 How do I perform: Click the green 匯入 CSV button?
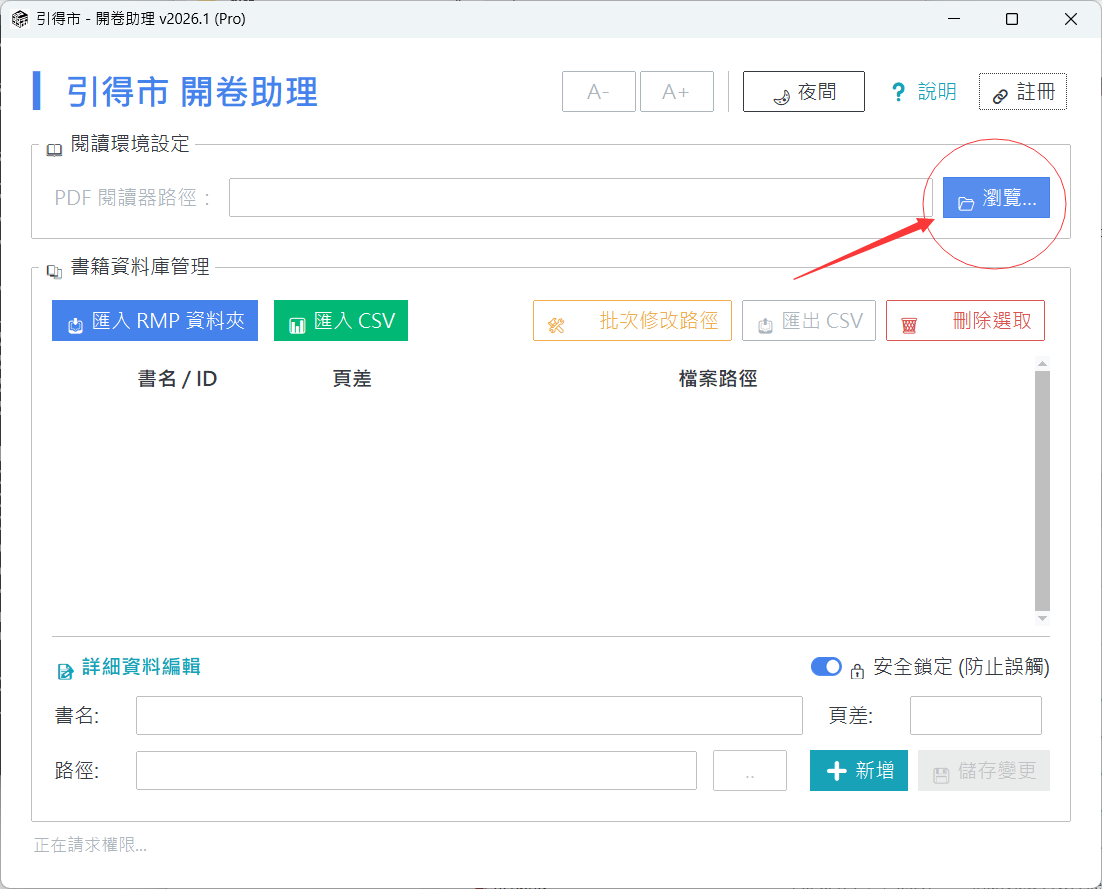pyautogui.click(x=341, y=321)
